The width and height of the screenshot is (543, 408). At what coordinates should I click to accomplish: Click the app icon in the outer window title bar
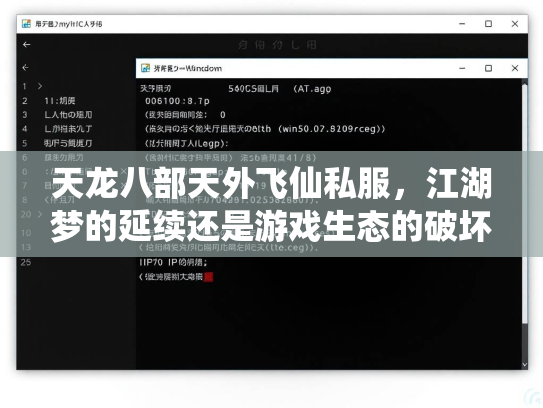(26, 24)
